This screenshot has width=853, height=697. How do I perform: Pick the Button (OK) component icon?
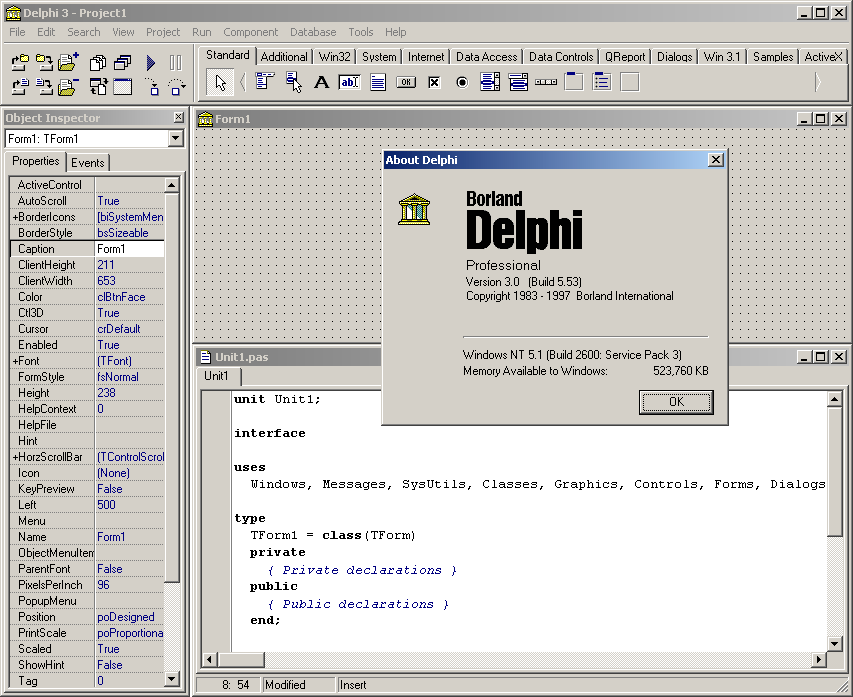406,82
